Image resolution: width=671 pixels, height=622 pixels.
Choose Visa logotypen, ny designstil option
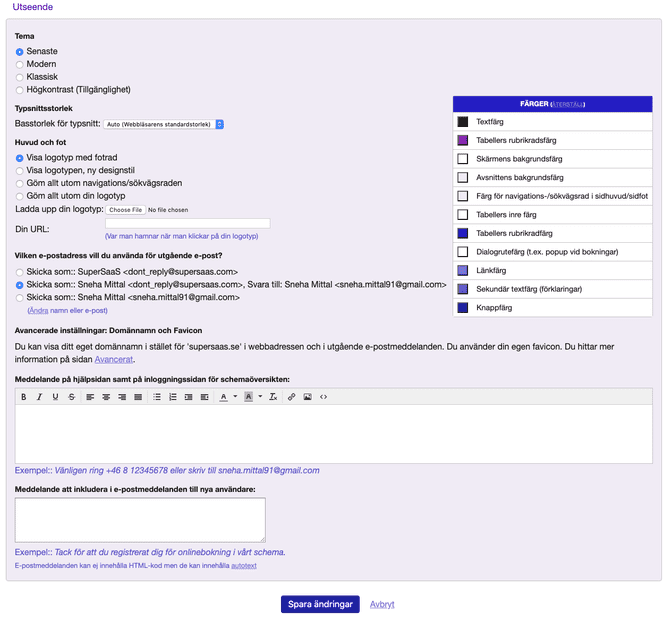click(x=19, y=171)
